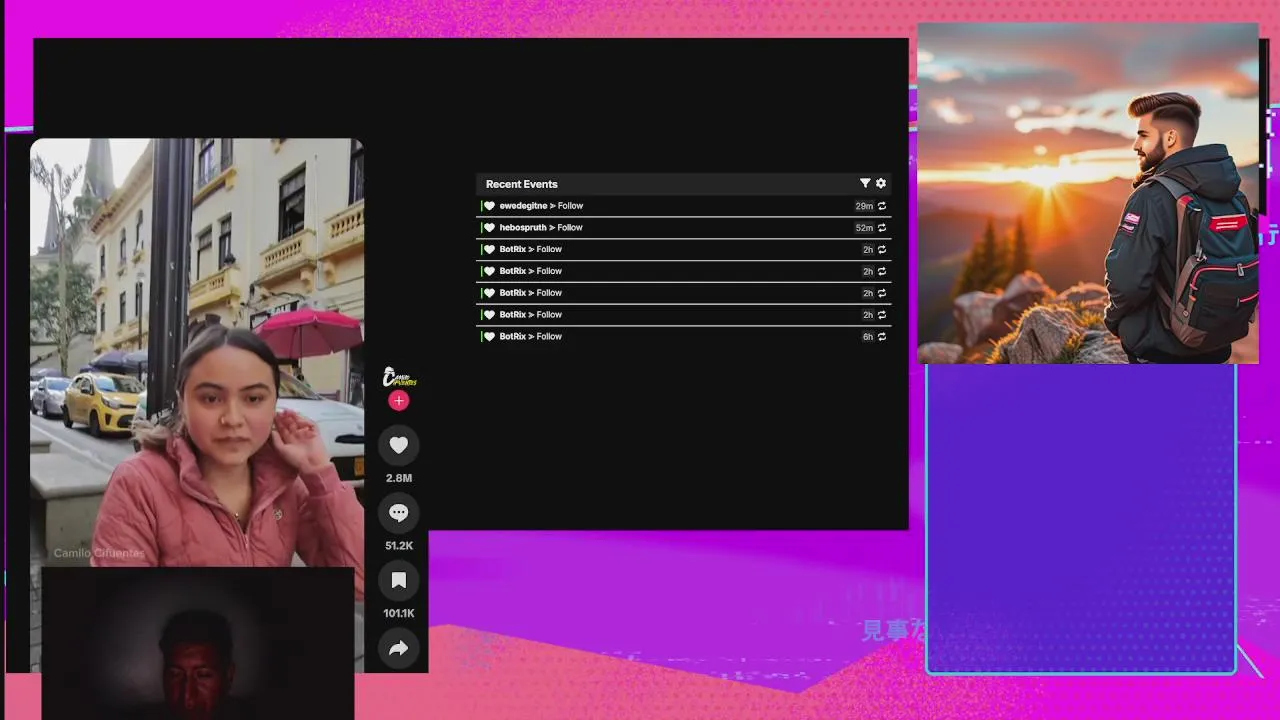1280x720 pixels.
Task: Replay the hebospruth follow event
Action: pos(882,228)
